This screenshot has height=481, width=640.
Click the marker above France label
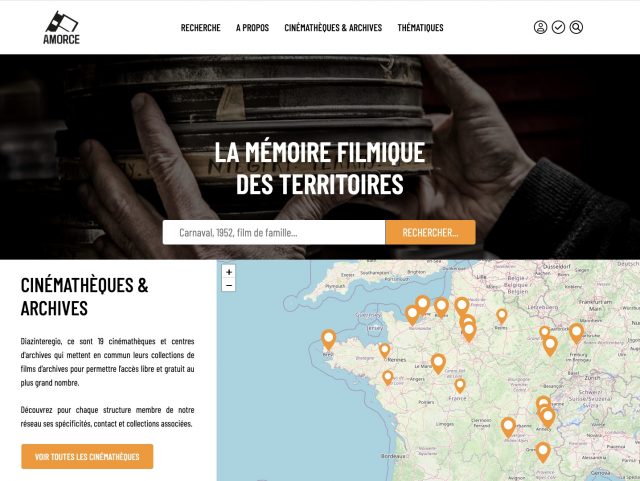(x=460, y=386)
